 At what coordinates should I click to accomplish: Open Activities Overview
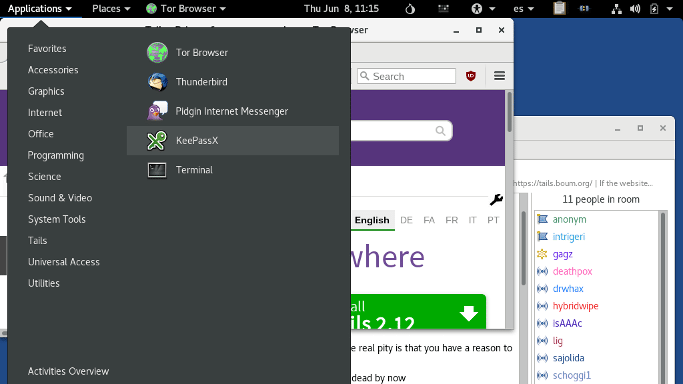coord(68,371)
